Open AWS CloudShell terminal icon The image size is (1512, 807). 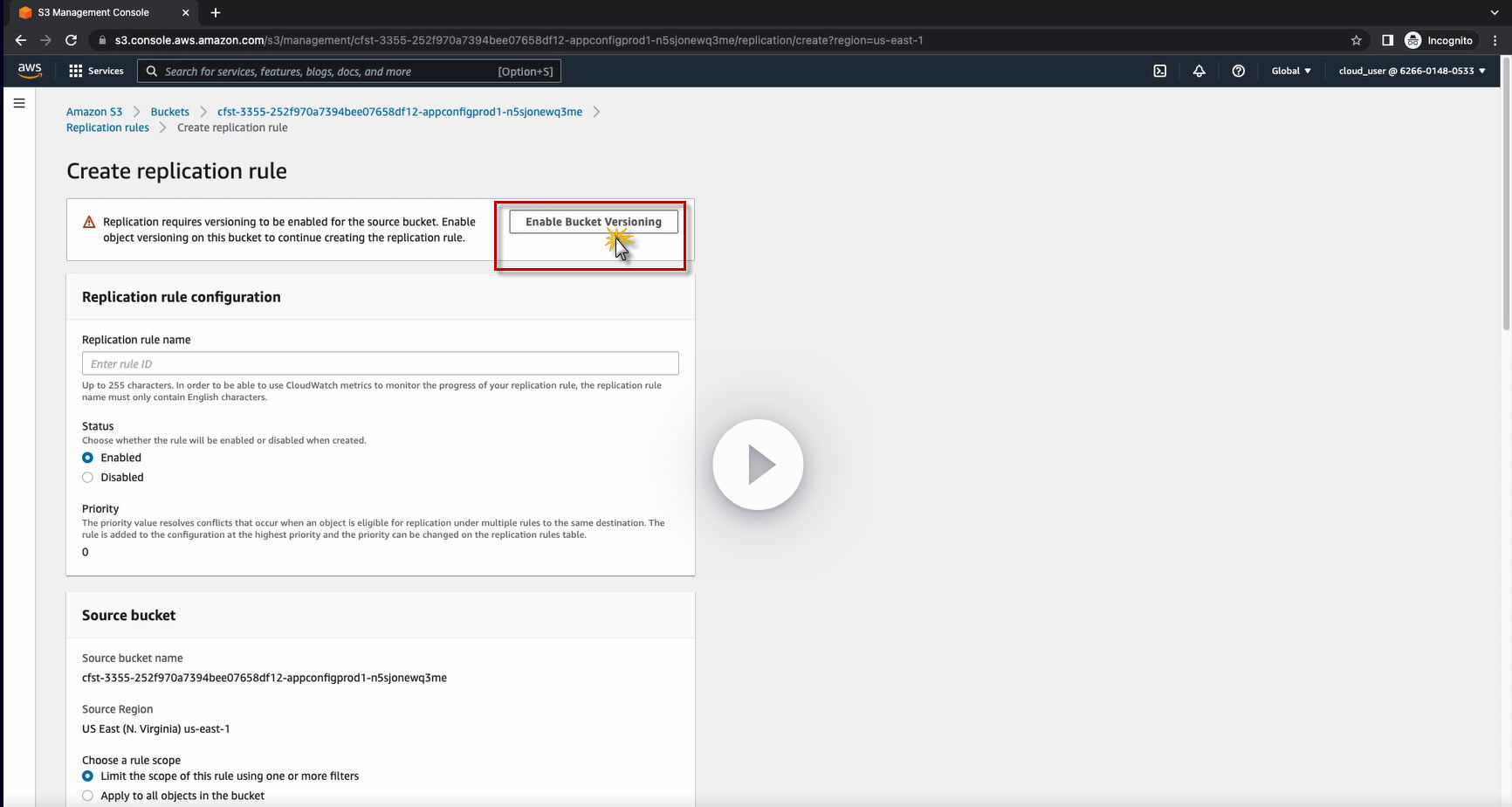click(1160, 71)
